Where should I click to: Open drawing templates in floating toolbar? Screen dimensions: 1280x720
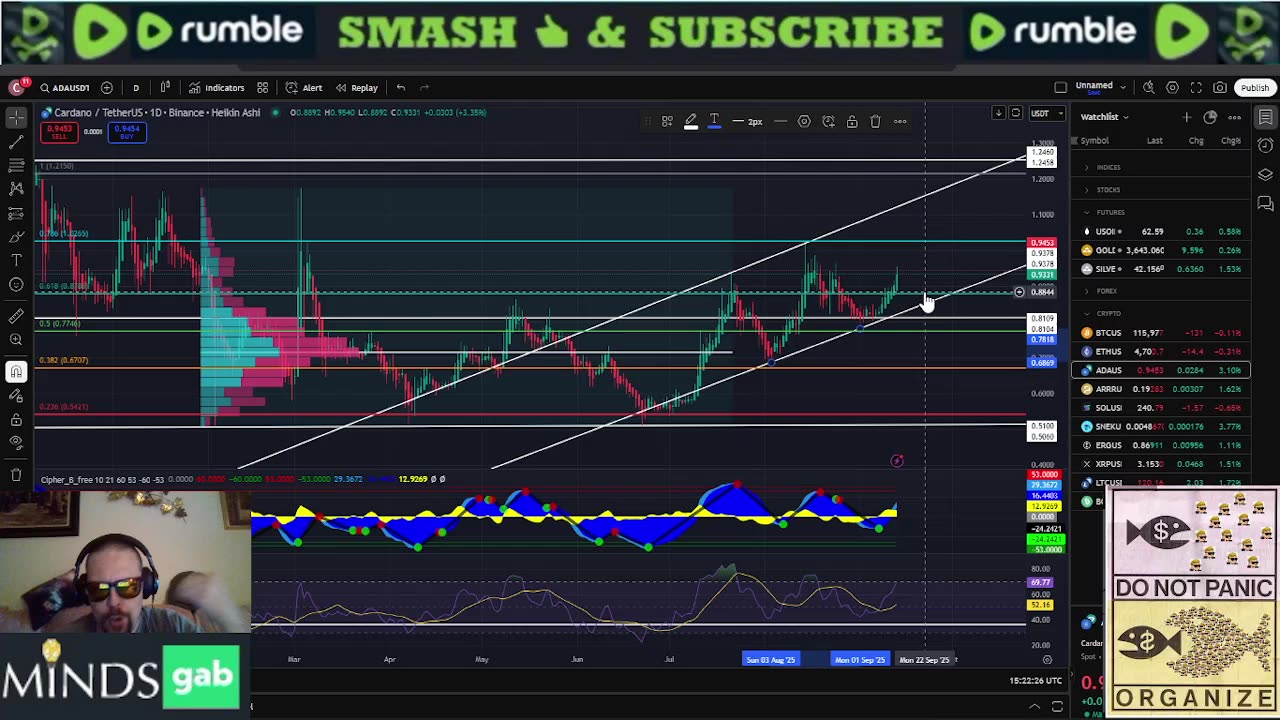coord(667,122)
